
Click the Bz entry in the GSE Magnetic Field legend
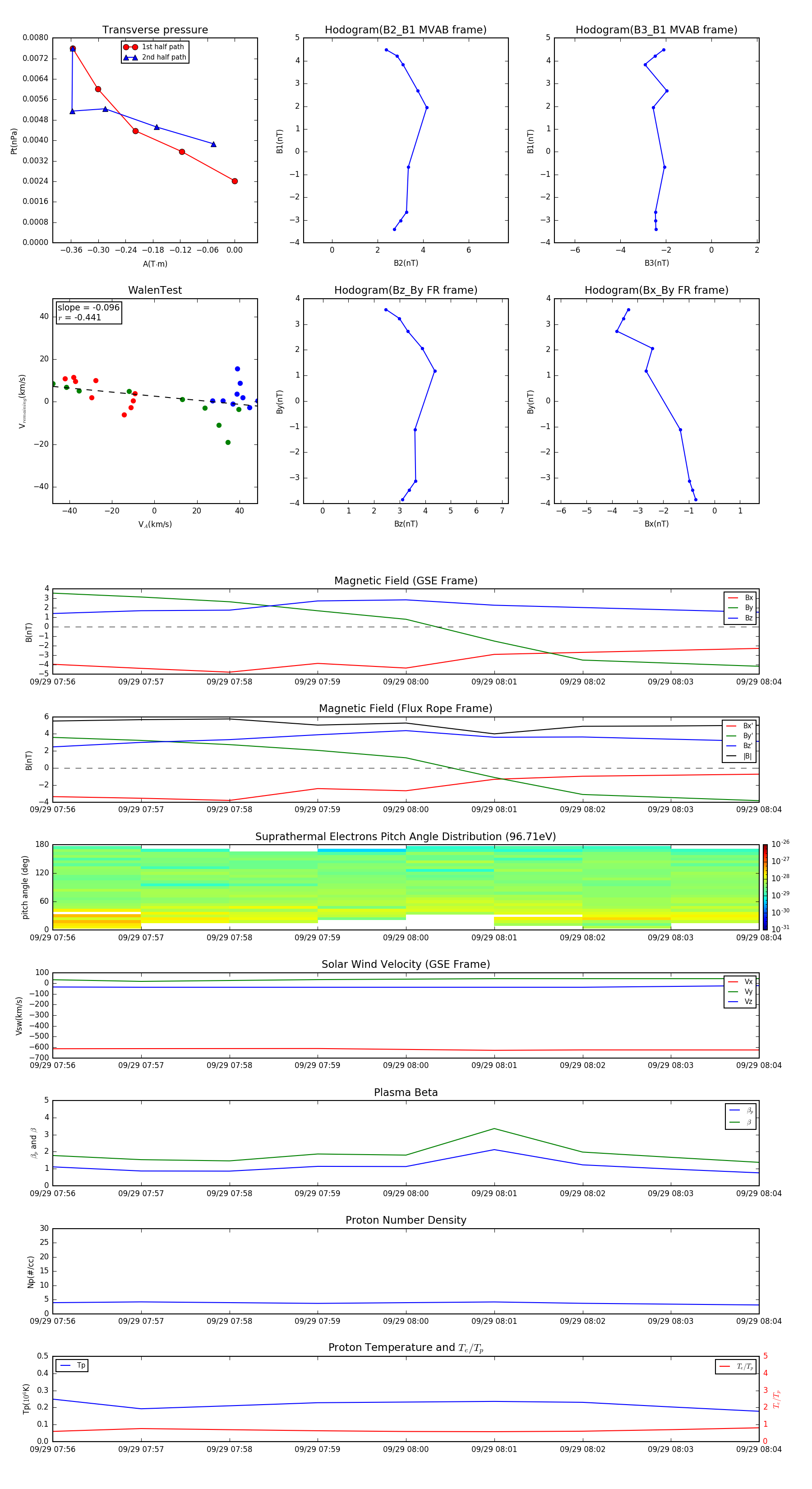click(740, 618)
